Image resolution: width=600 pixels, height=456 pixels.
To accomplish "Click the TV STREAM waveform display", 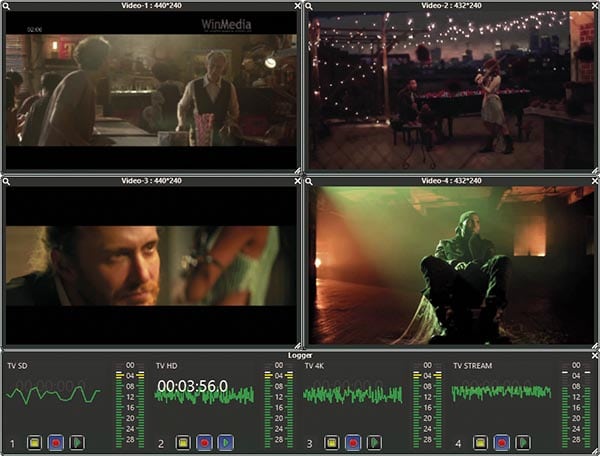I will click(501, 392).
